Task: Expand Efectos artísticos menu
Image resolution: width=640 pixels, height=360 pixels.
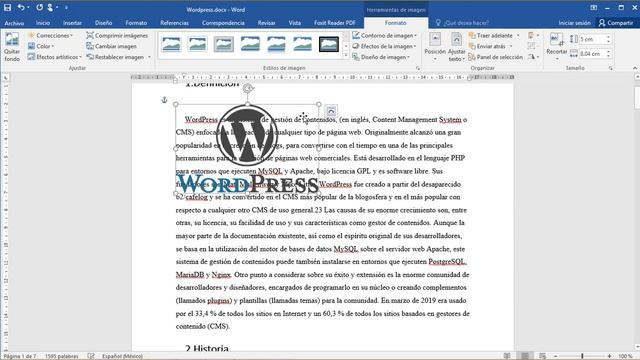Action: [x=55, y=57]
